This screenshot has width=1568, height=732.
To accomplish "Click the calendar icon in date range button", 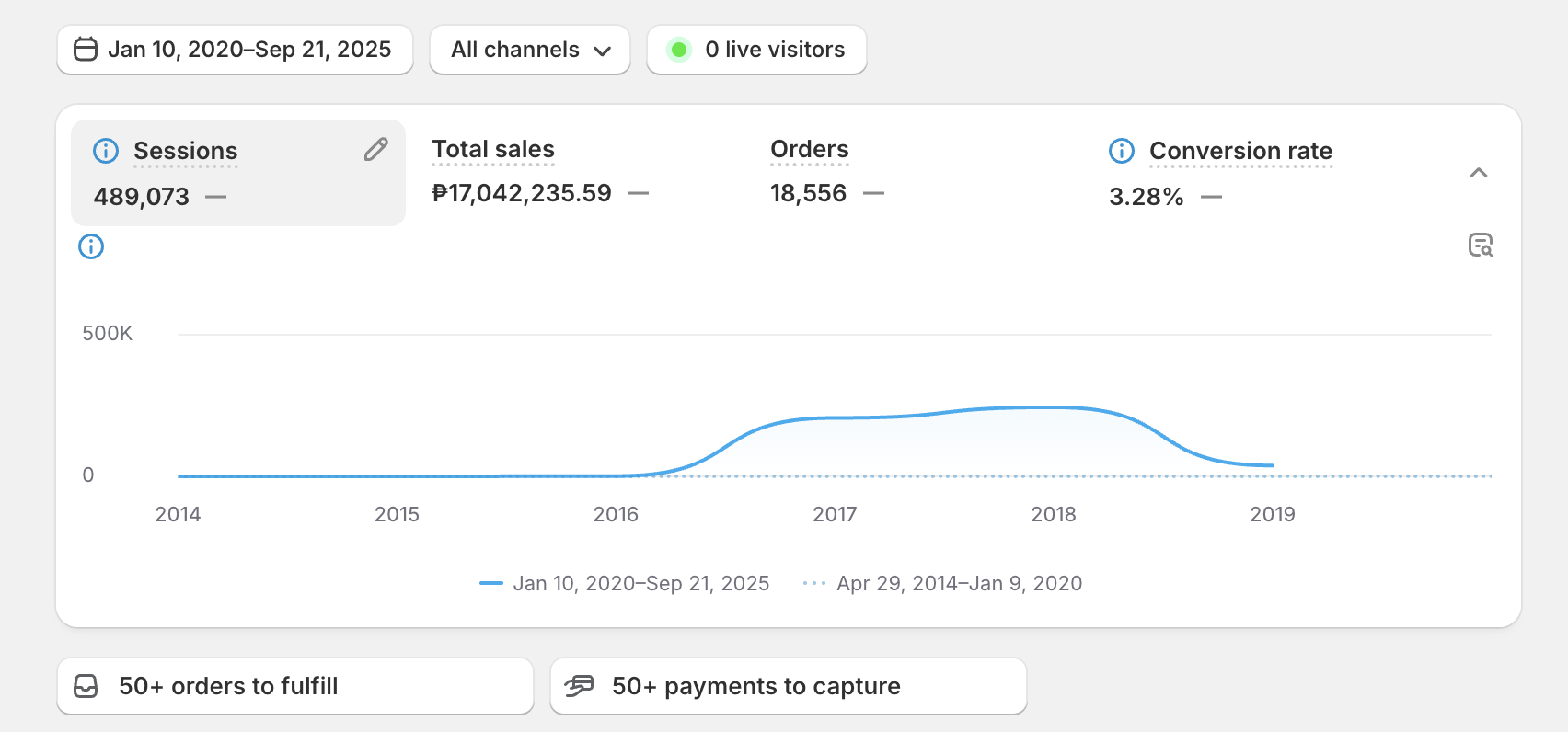I will point(86,50).
